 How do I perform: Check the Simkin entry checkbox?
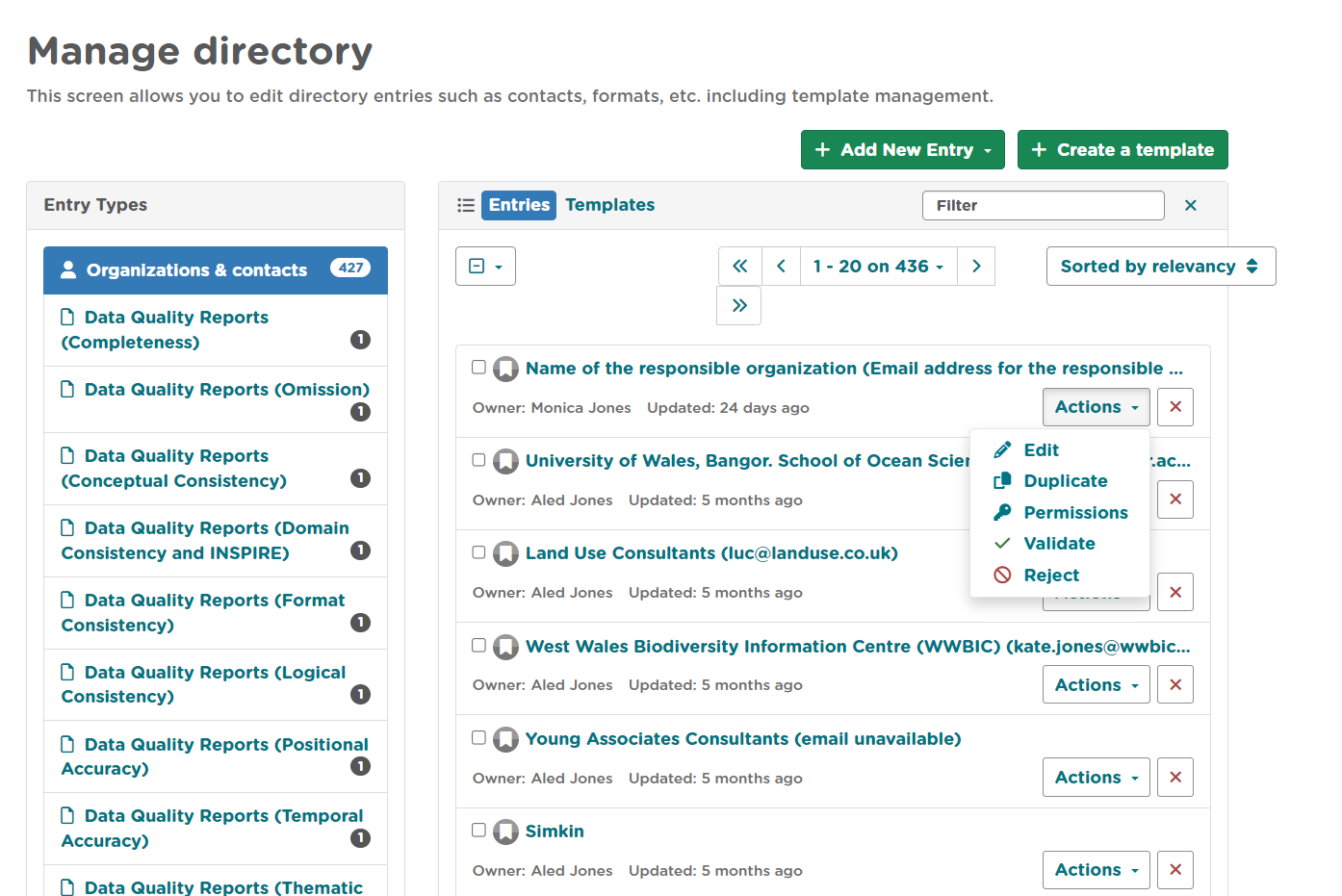pyautogui.click(x=478, y=830)
